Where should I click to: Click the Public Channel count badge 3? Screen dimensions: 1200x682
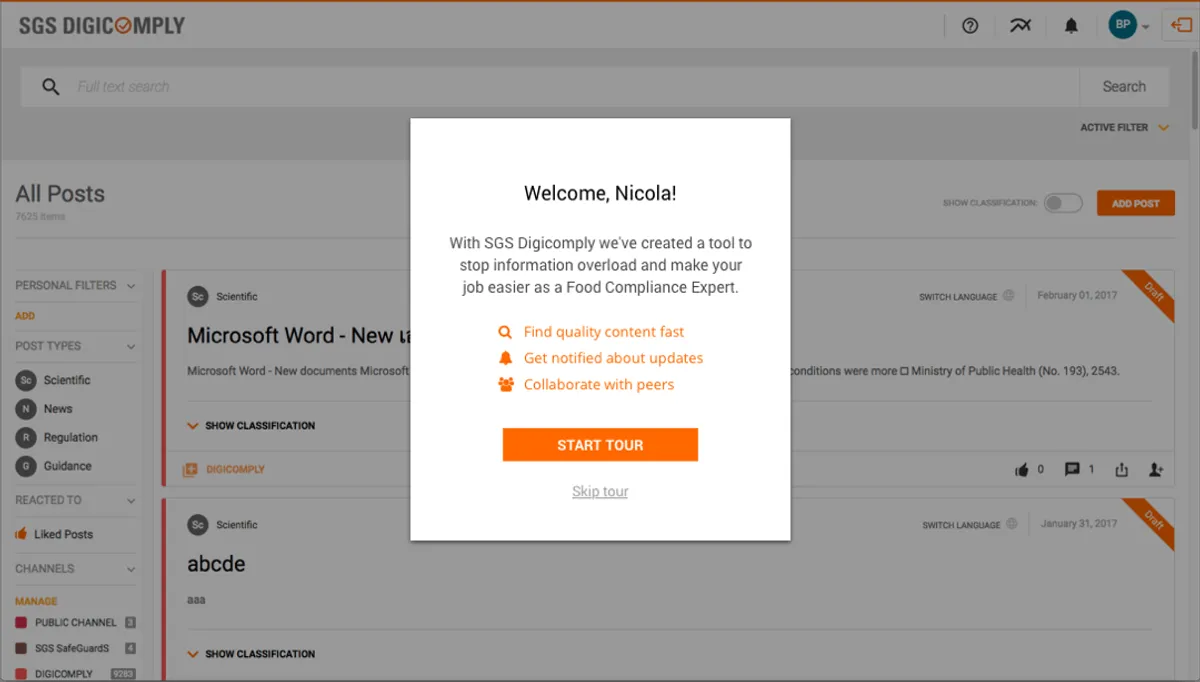pyautogui.click(x=130, y=622)
